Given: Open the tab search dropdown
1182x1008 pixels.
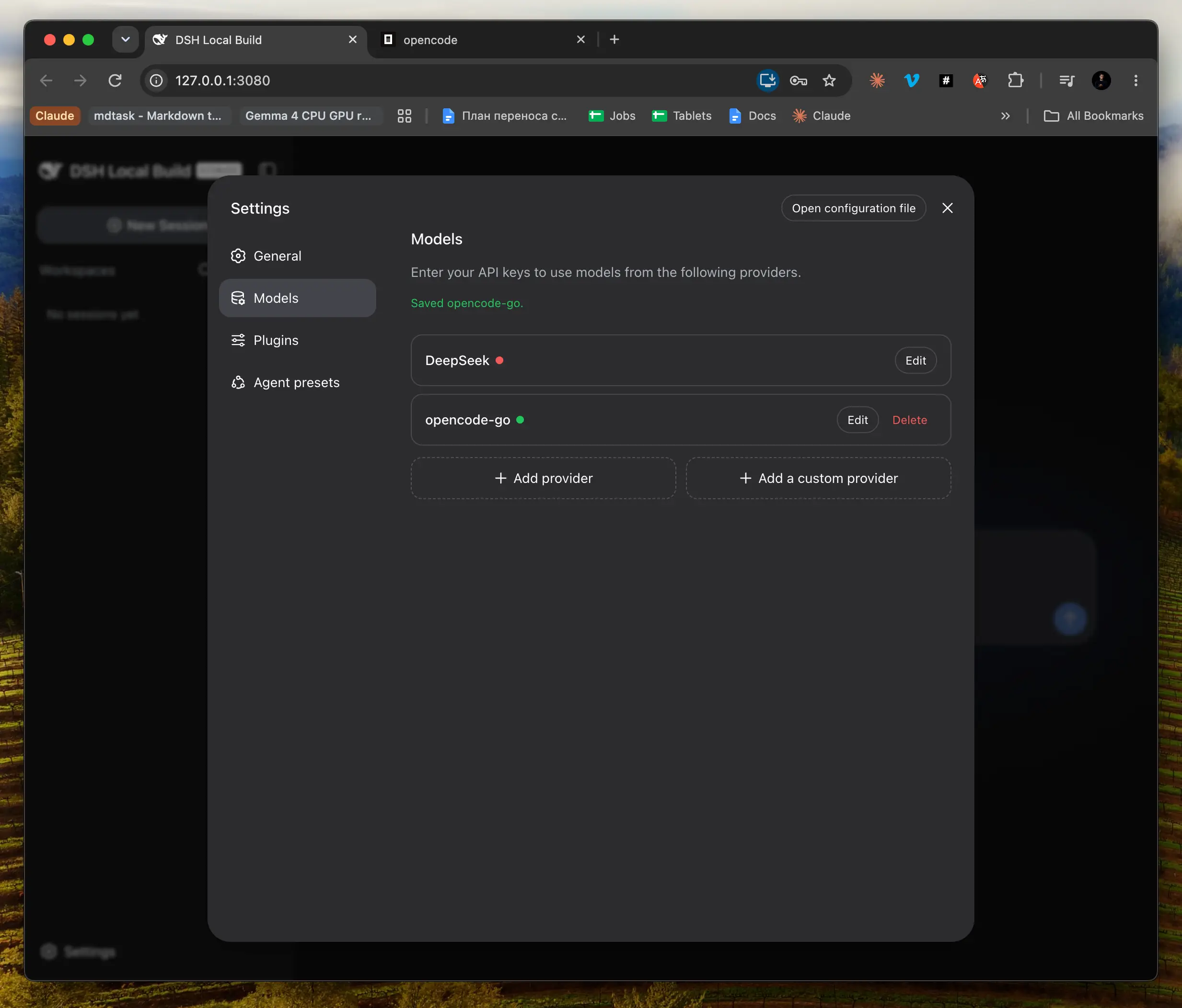Looking at the screenshot, I should click(x=126, y=39).
